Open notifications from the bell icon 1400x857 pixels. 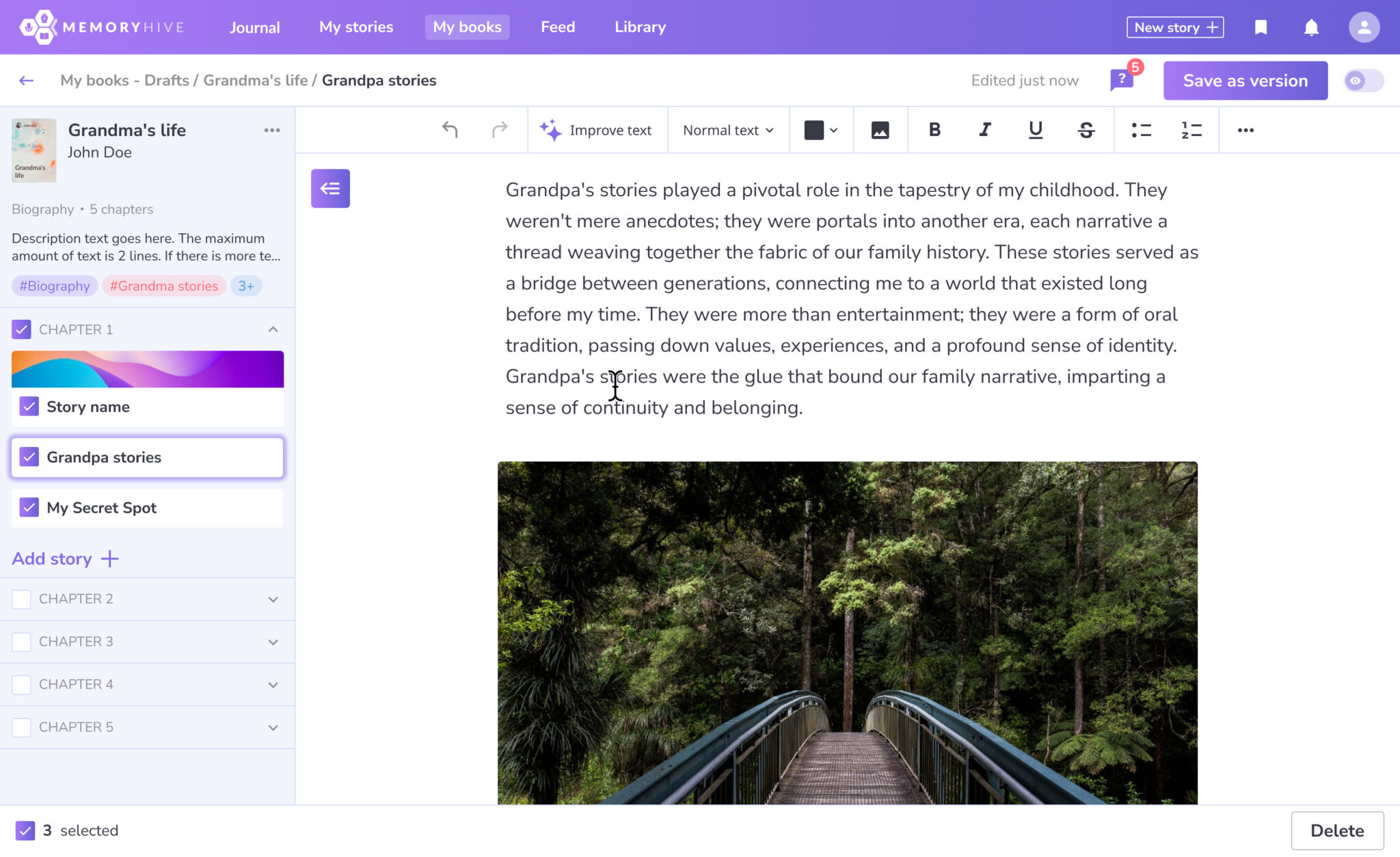tap(1311, 27)
